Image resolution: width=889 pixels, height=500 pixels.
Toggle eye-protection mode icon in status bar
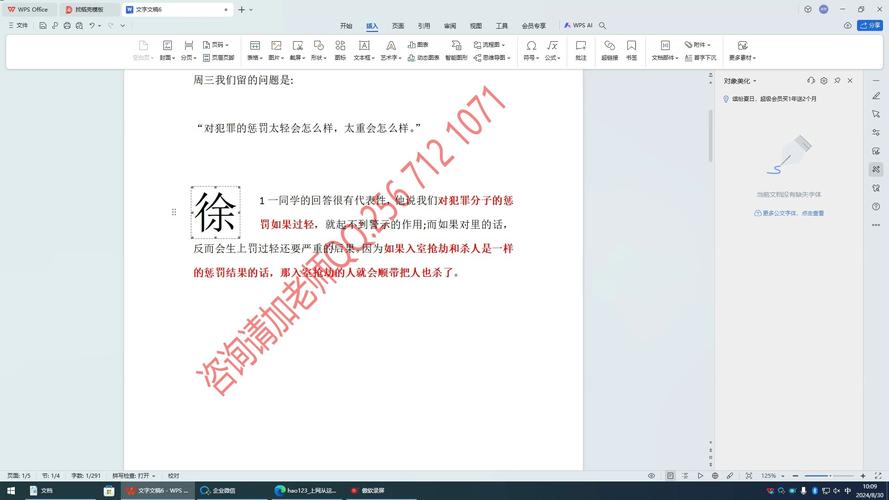point(651,476)
